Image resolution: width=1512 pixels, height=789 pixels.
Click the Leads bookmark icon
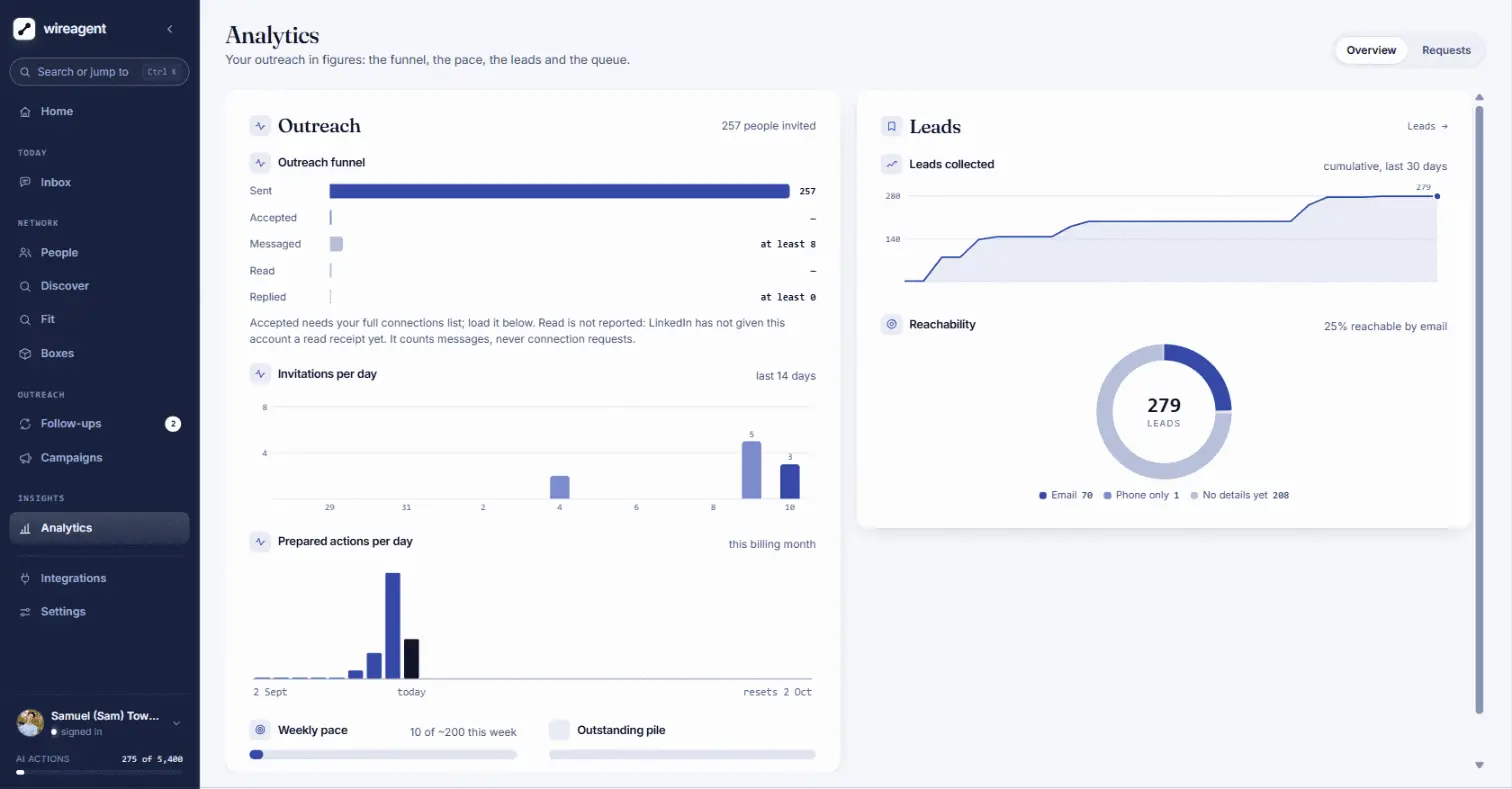coord(891,127)
